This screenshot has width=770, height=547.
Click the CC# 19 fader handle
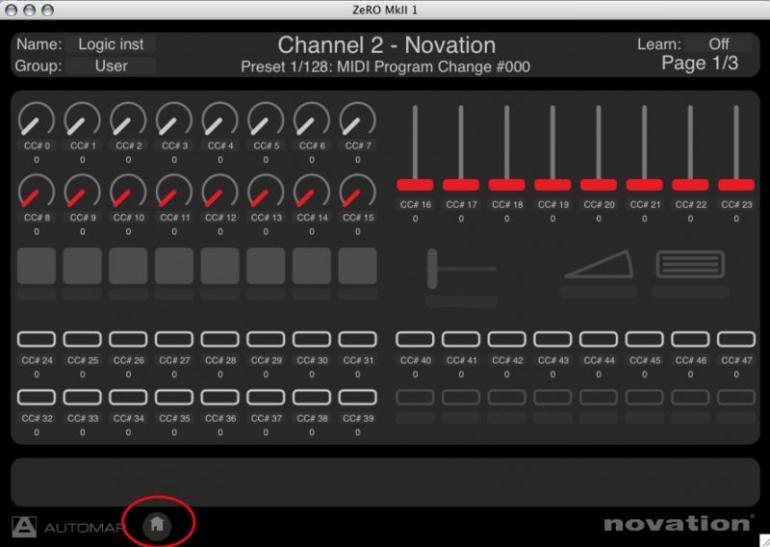tap(552, 185)
